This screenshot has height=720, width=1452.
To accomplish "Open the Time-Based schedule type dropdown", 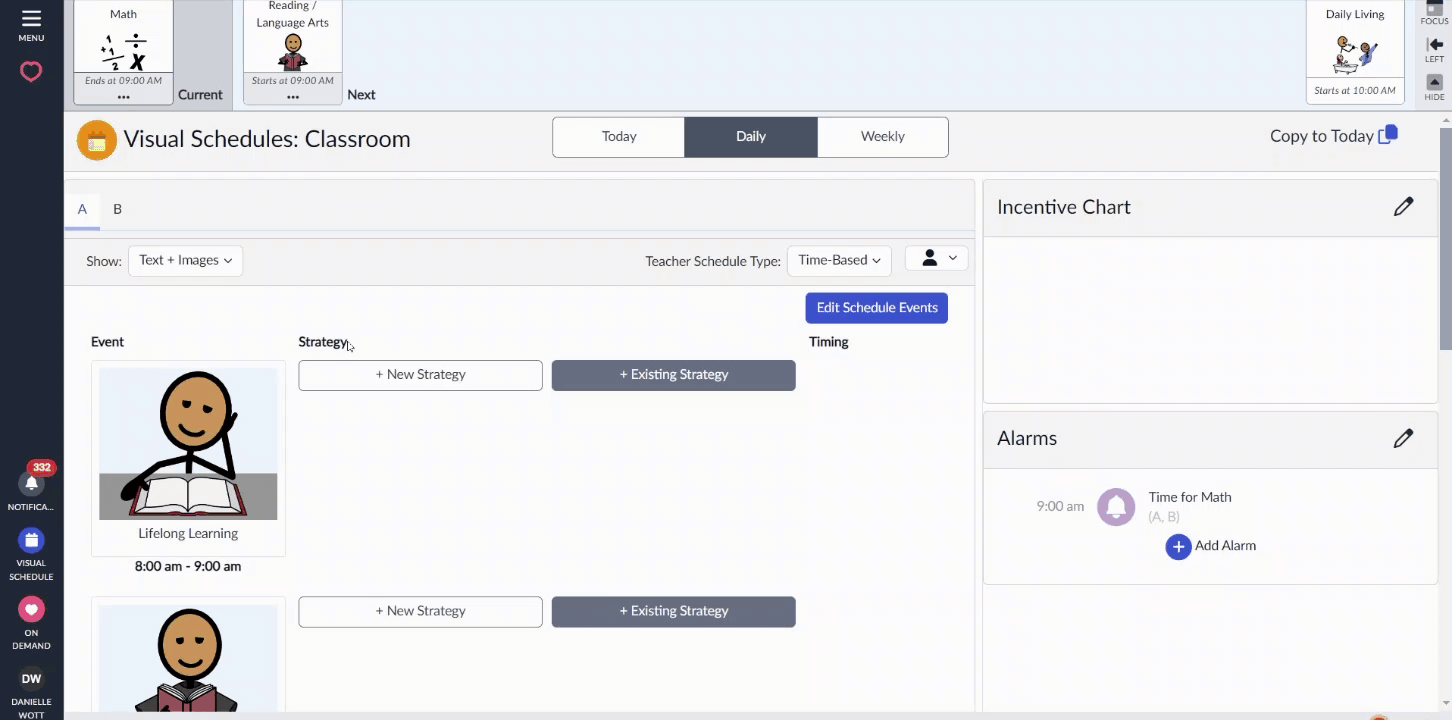I will click(839, 260).
